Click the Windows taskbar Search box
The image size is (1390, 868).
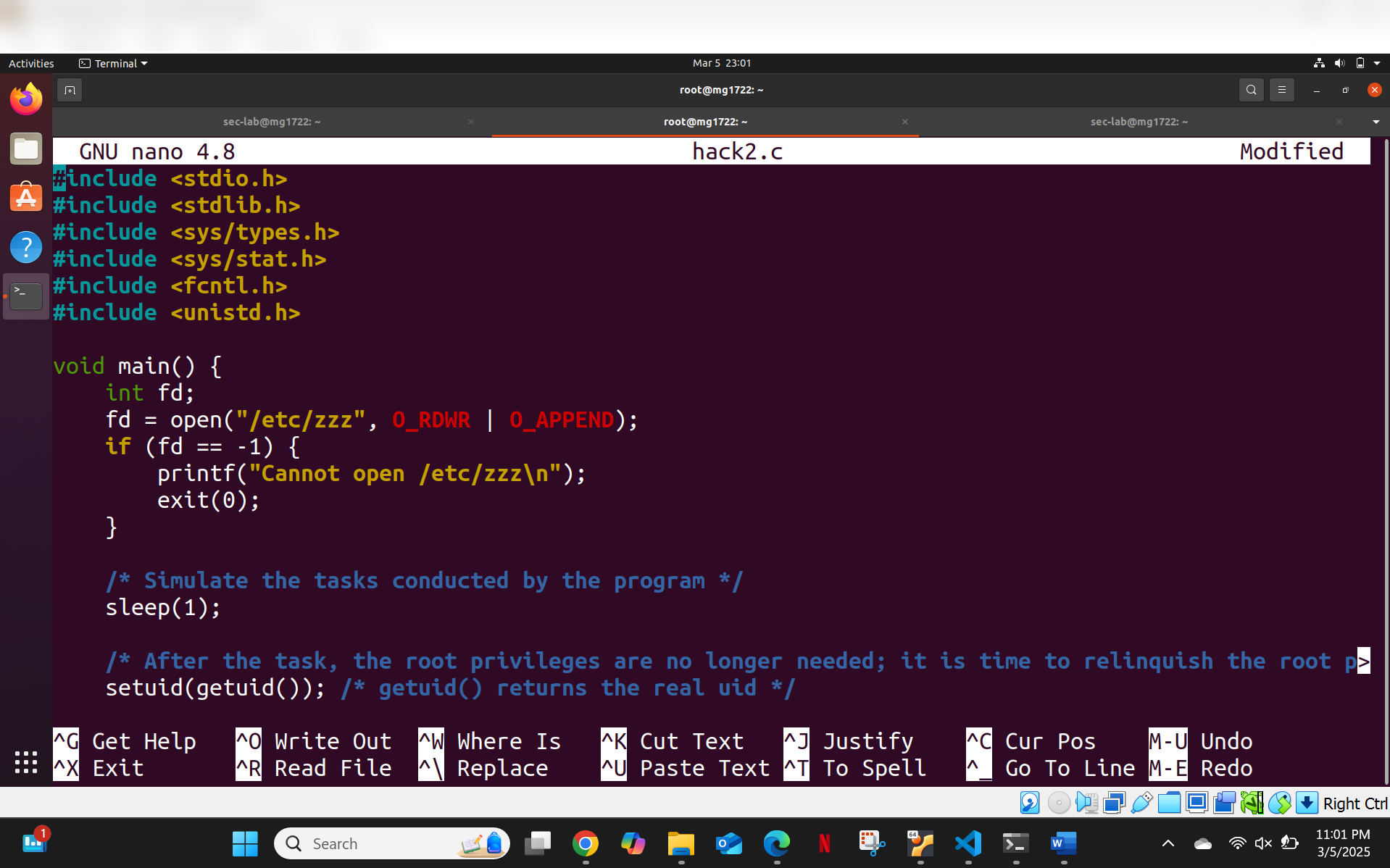392,843
